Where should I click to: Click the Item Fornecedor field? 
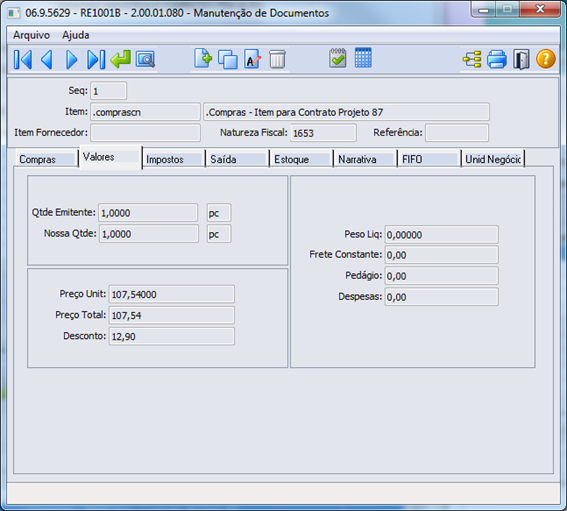(145, 133)
